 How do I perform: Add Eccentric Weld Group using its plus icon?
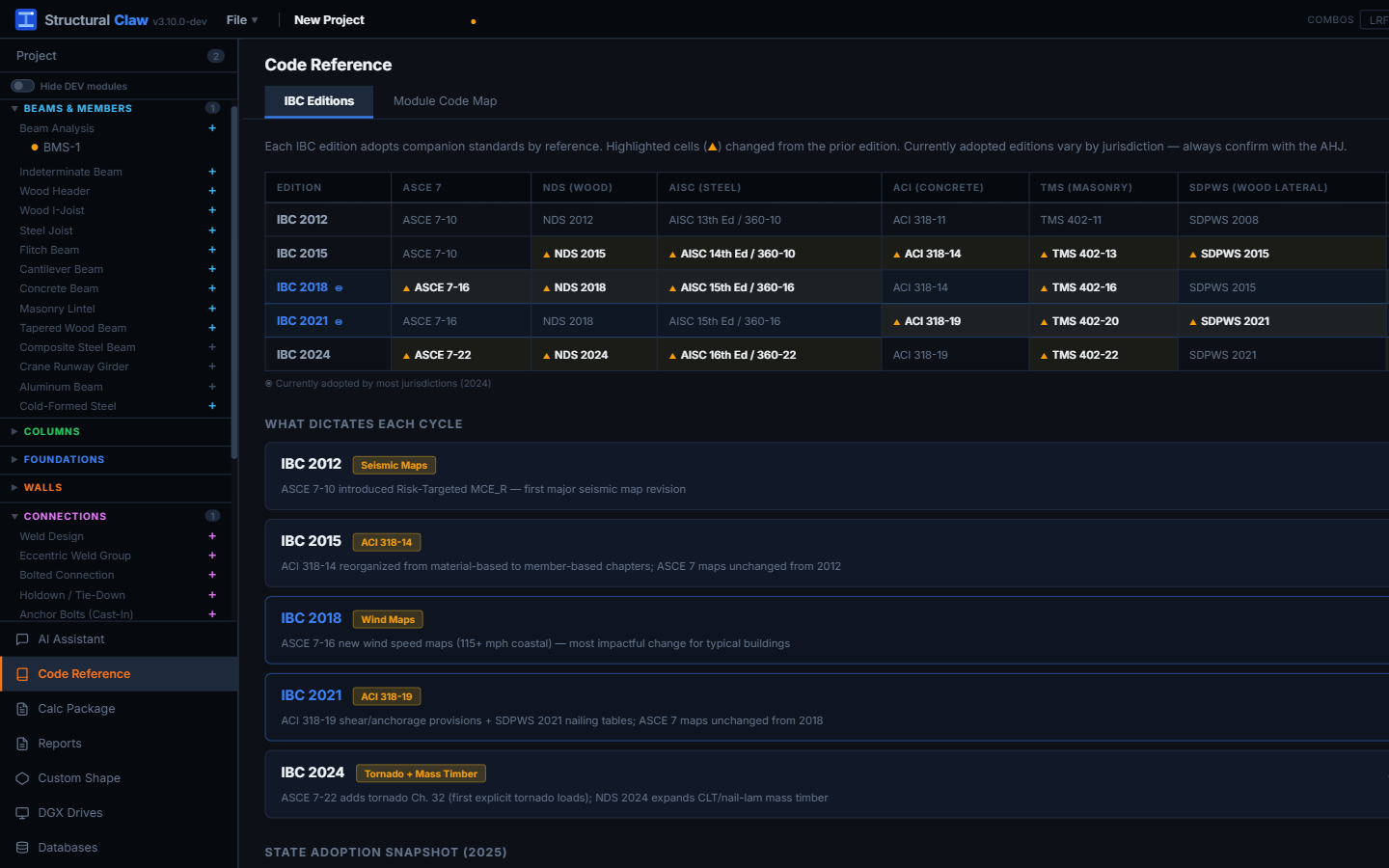[212, 556]
